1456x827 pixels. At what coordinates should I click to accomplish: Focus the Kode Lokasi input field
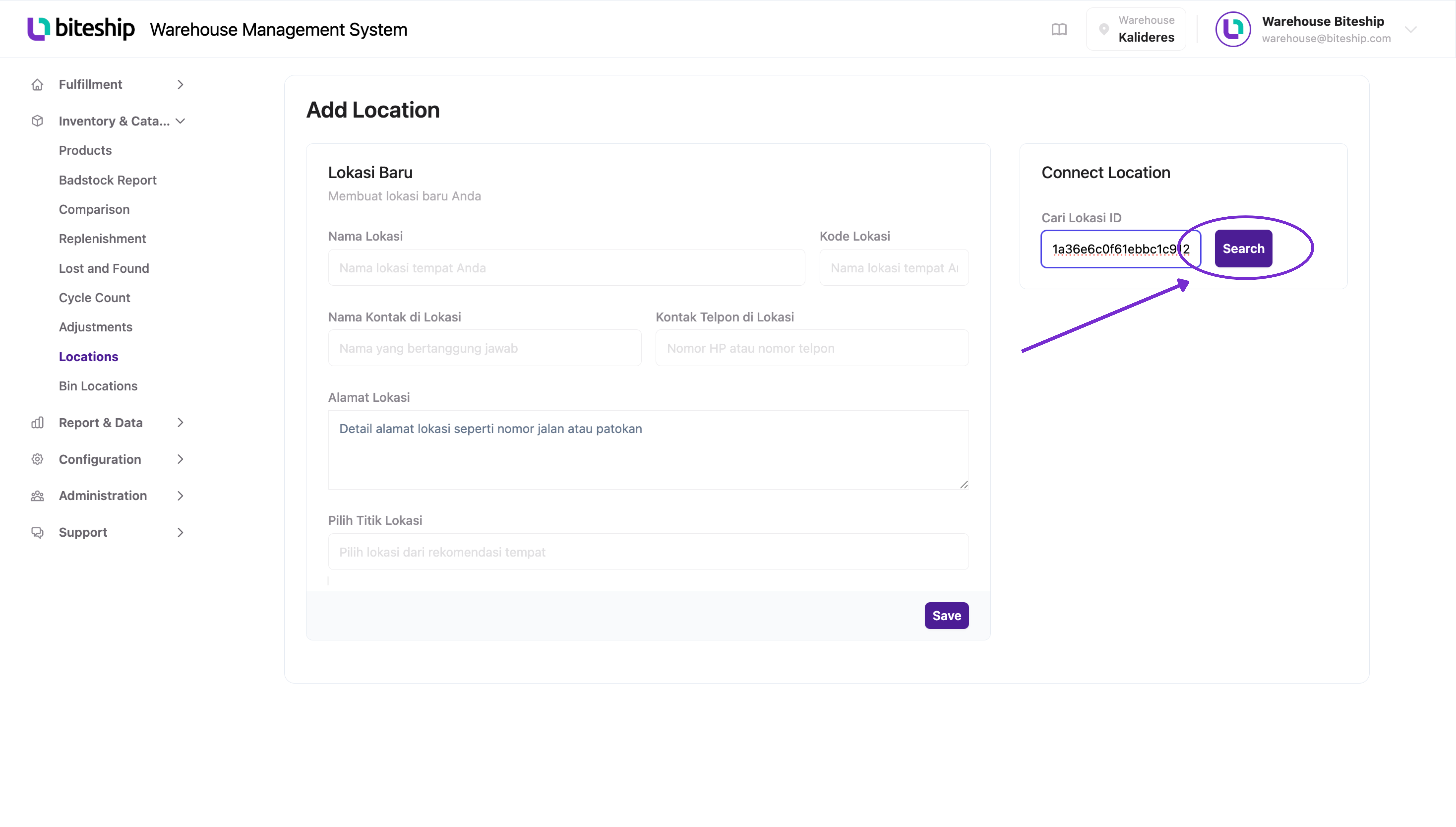coord(894,268)
